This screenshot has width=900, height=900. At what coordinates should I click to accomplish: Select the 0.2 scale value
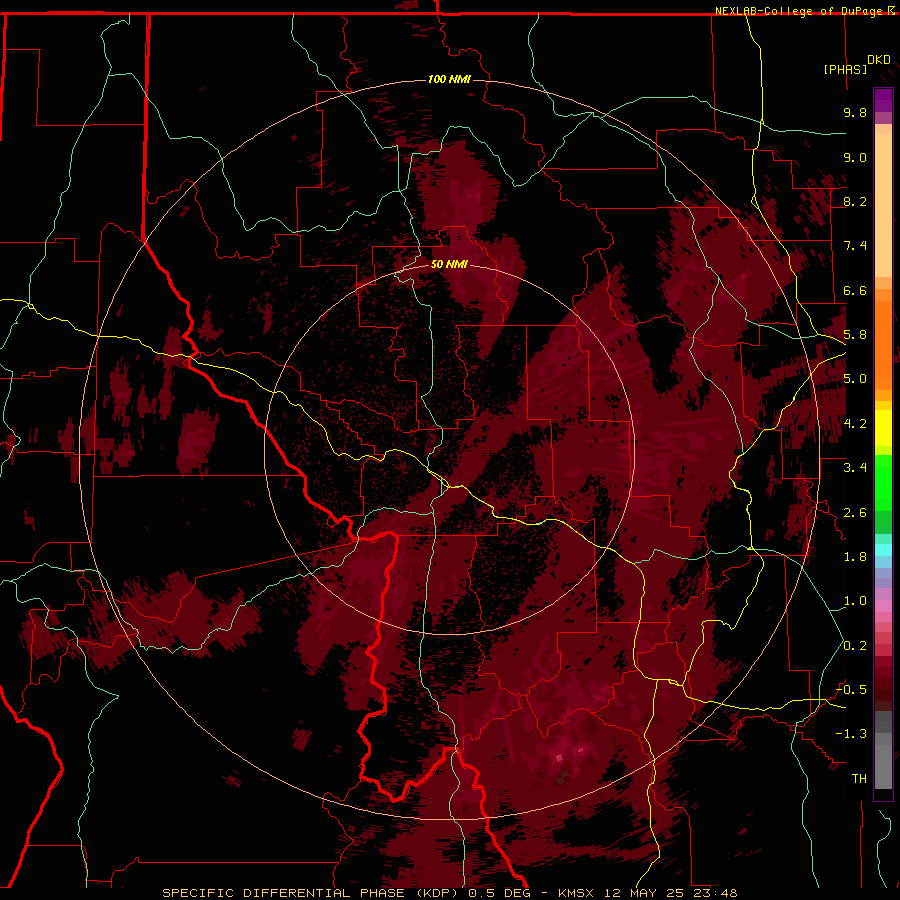(x=855, y=646)
